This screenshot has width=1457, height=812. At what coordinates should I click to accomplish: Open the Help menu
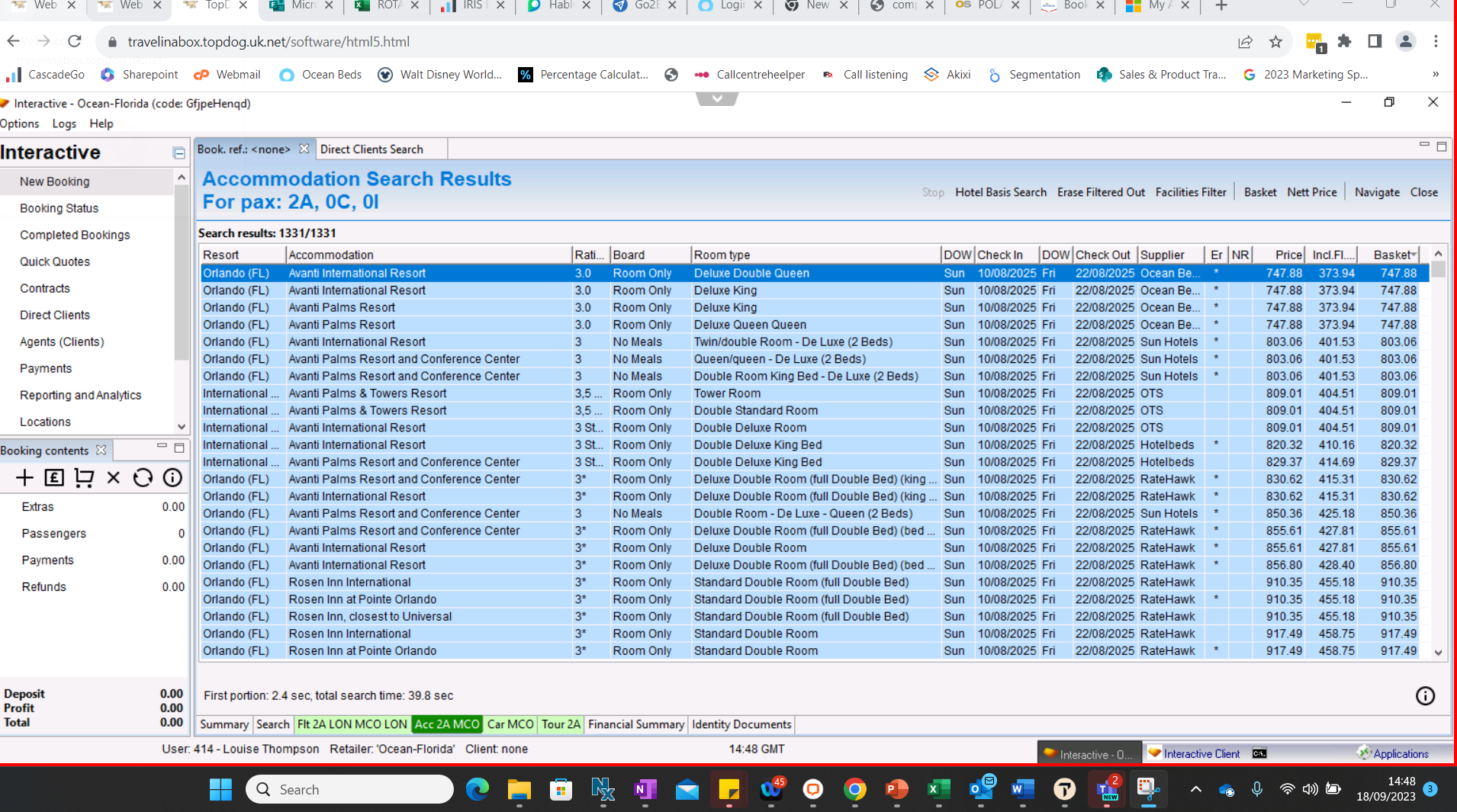(x=101, y=124)
